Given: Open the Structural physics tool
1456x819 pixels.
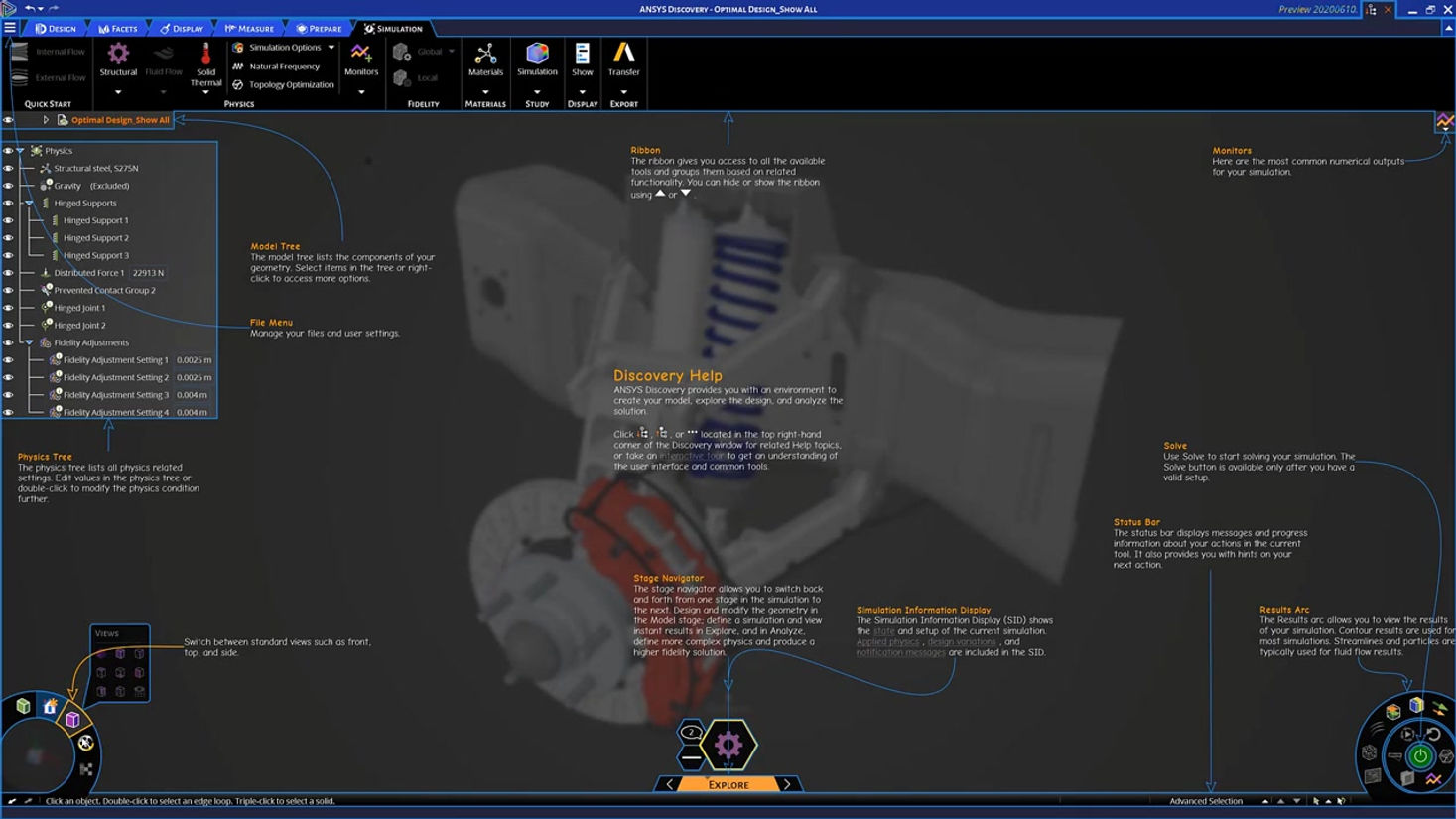Looking at the screenshot, I should (x=118, y=60).
